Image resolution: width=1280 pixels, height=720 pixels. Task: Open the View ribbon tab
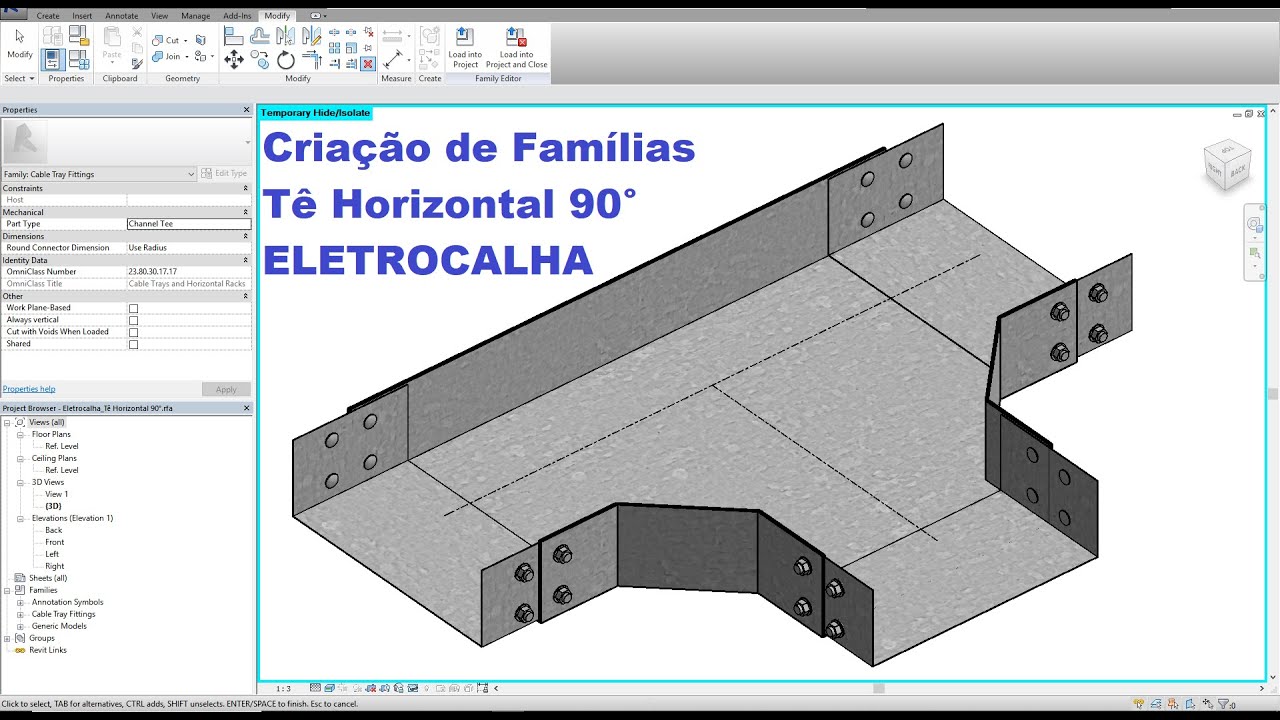tap(159, 16)
